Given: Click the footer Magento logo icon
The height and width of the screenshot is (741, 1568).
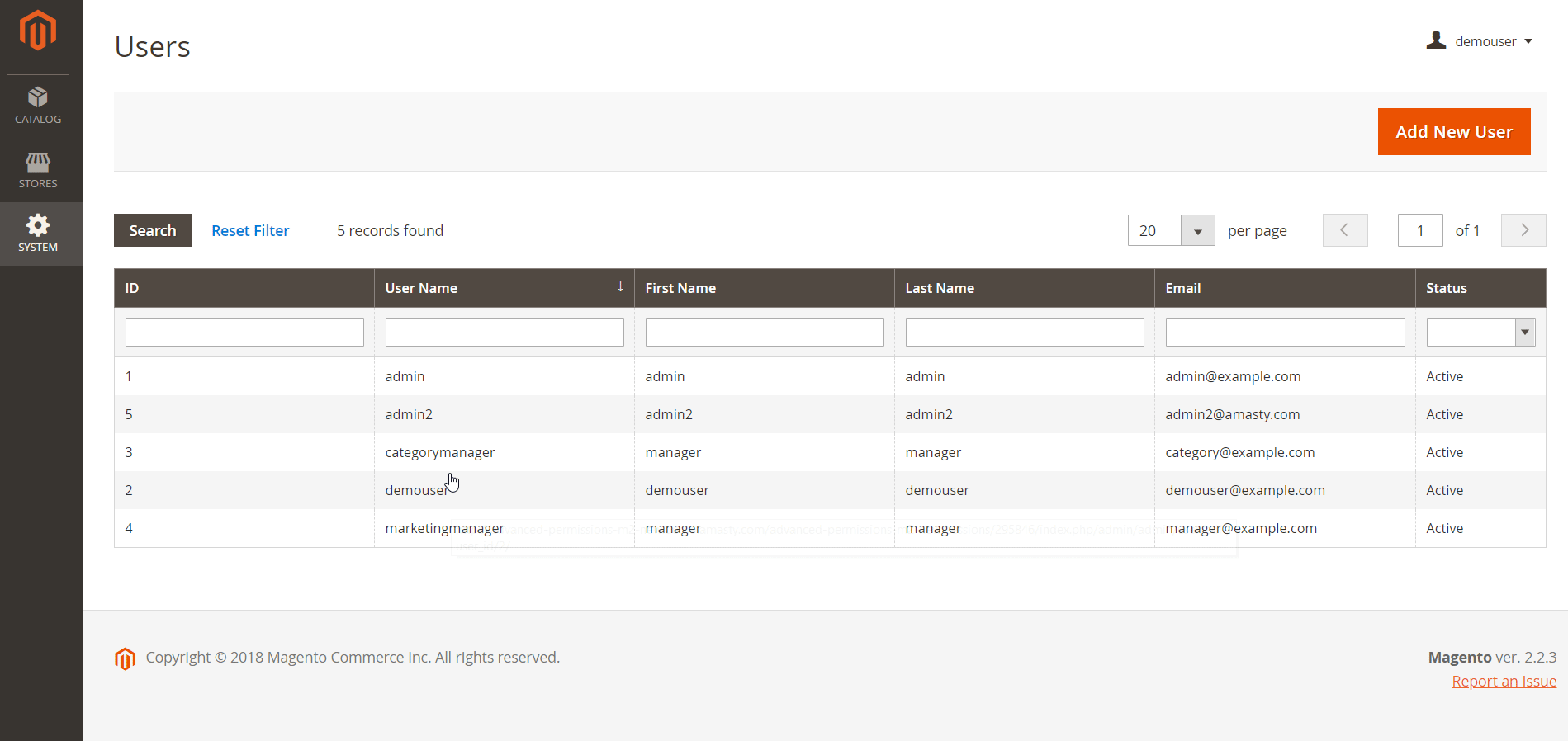Looking at the screenshot, I should point(125,658).
